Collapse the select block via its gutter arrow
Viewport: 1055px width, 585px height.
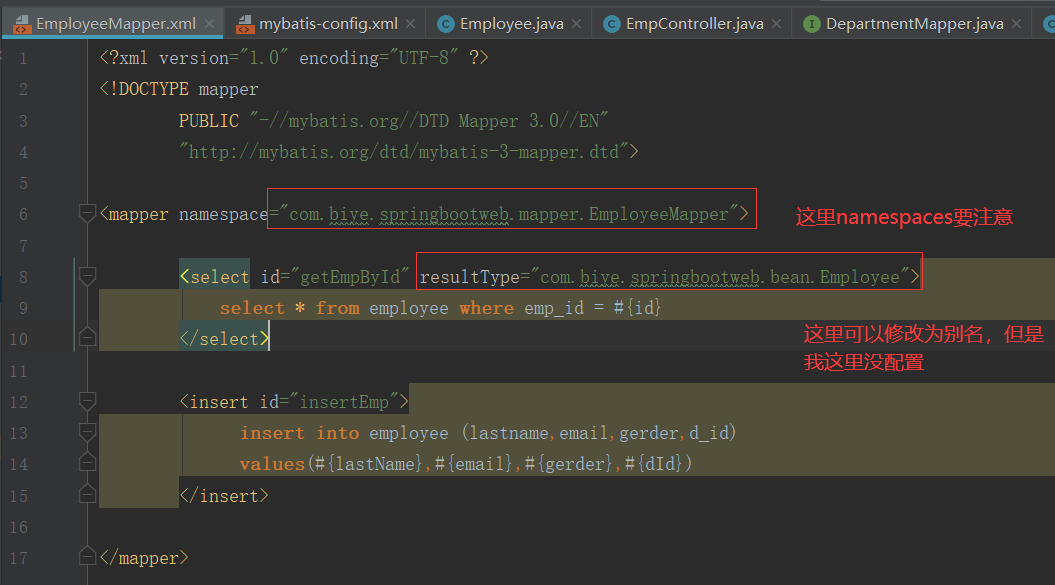(87, 275)
